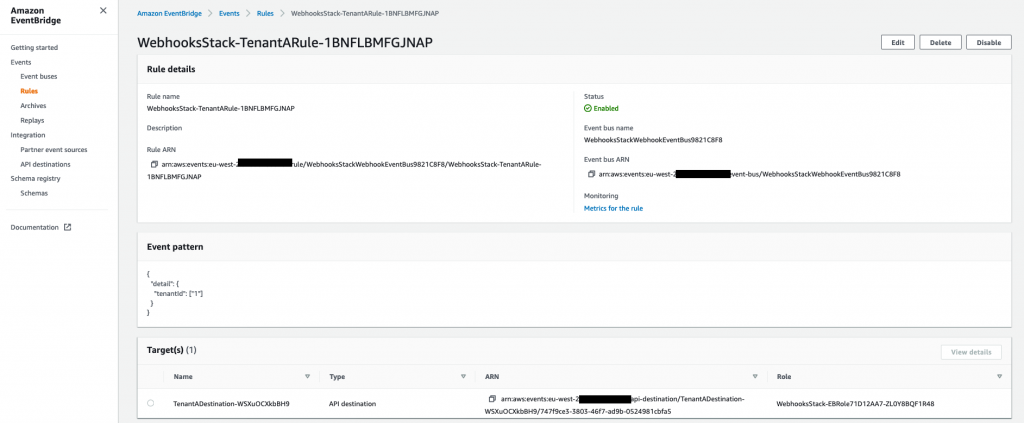Copy the target API destination ARN
Screen dimensions: 1024x423
(x=492, y=399)
